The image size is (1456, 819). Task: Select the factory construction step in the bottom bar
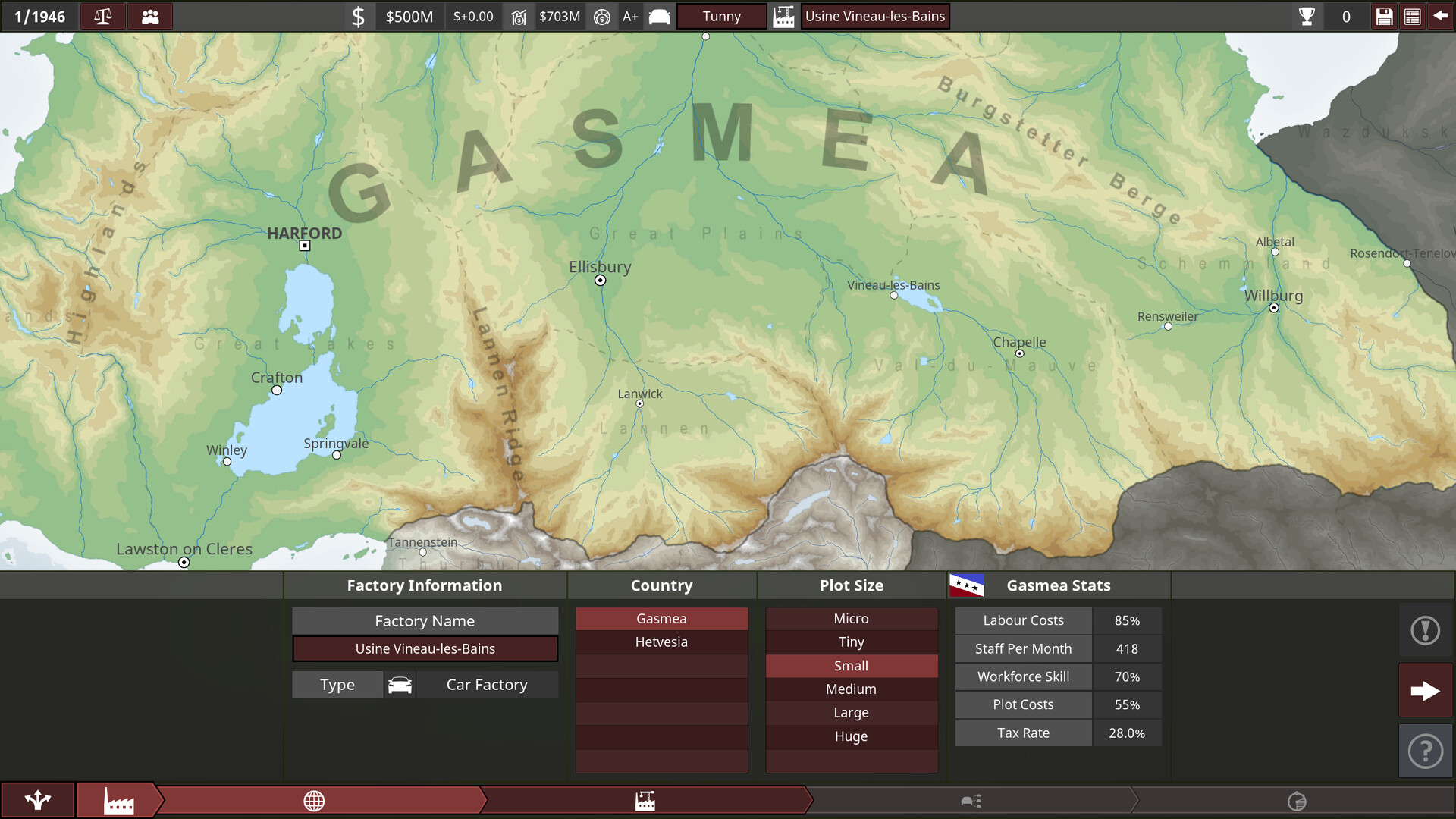645,800
